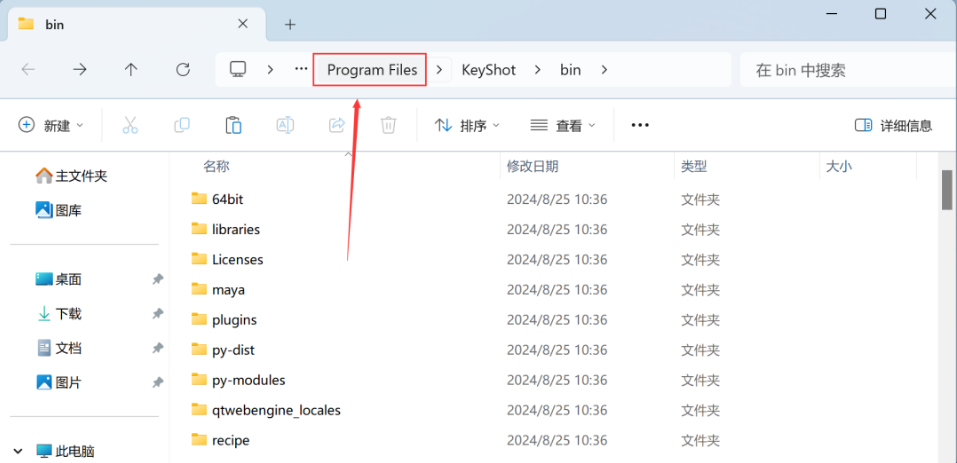Open 主文件夹 in the sidebar
The height and width of the screenshot is (463, 957).
tap(72, 176)
